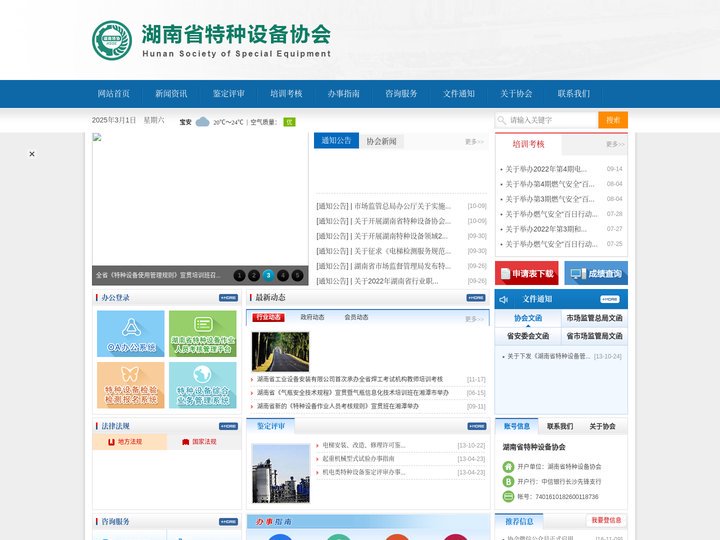Select slideshow page 2 indicator
Viewport: 720px width, 540px height.
[254, 275]
